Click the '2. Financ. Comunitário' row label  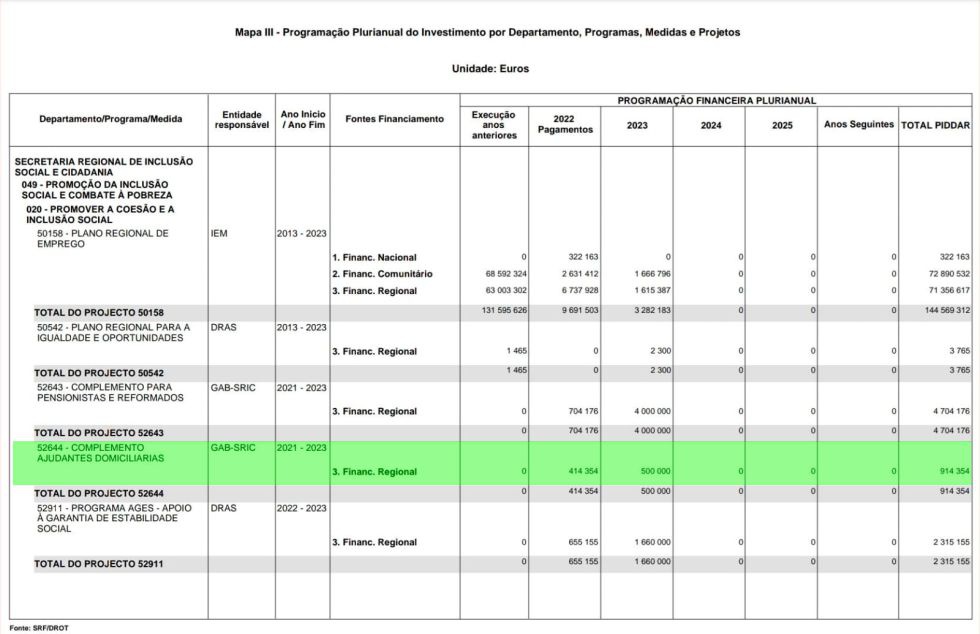(x=382, y=274)
